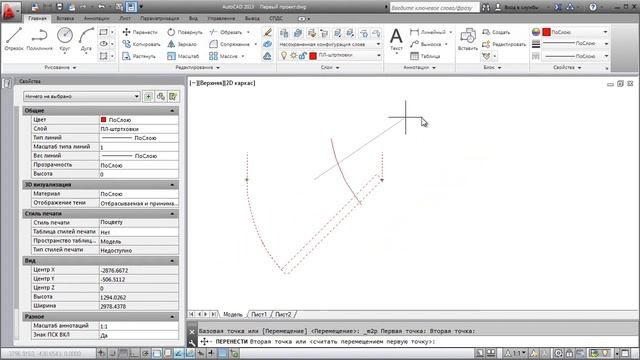Switch to the Управление ribbon tab

(221, 18)
